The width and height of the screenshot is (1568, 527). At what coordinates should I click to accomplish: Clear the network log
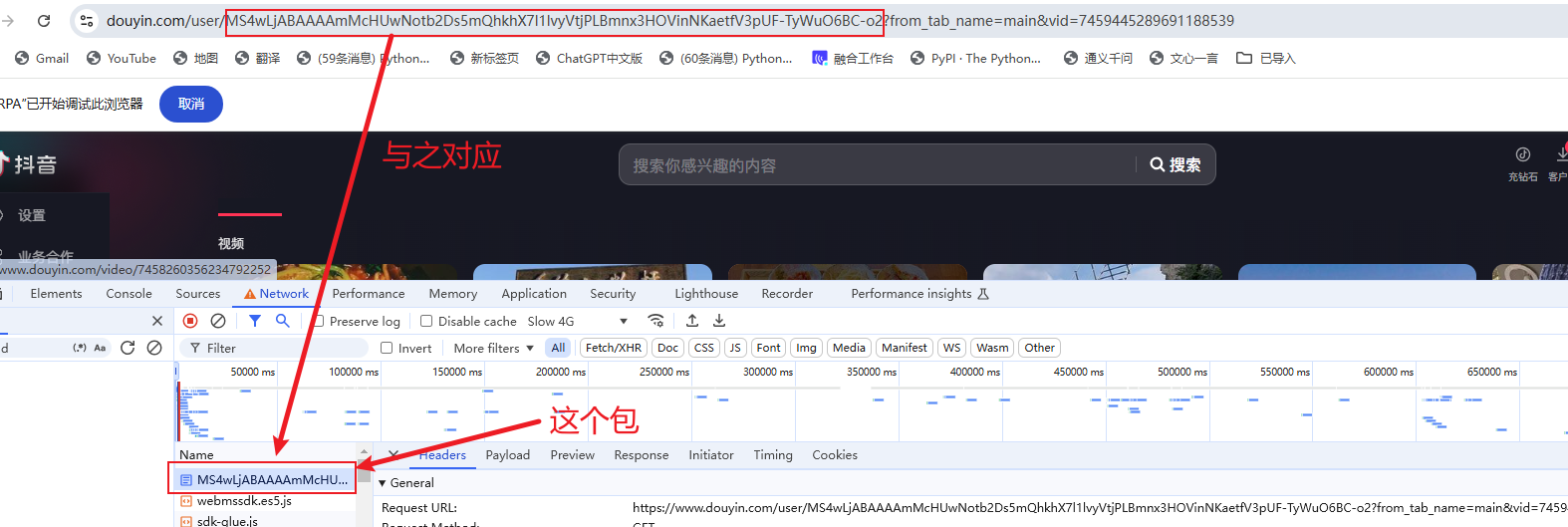[218, 321]
